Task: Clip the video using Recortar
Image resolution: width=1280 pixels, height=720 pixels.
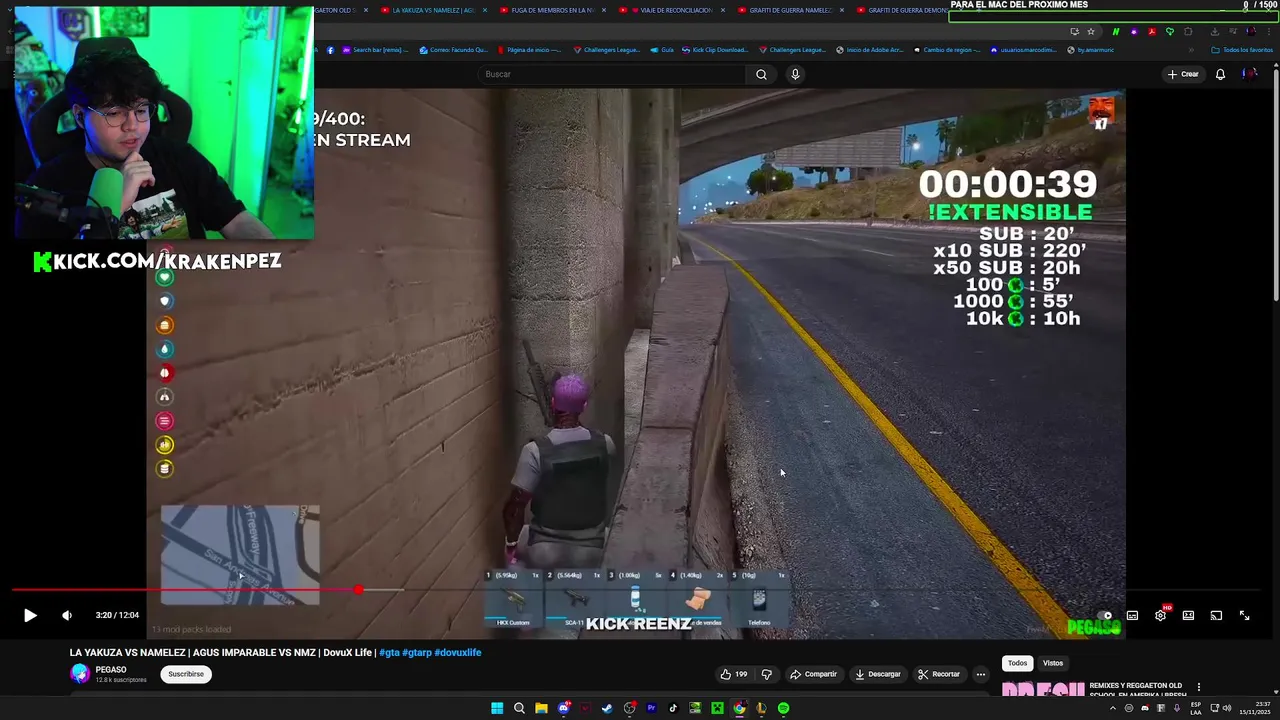Action: coord(939,674)
